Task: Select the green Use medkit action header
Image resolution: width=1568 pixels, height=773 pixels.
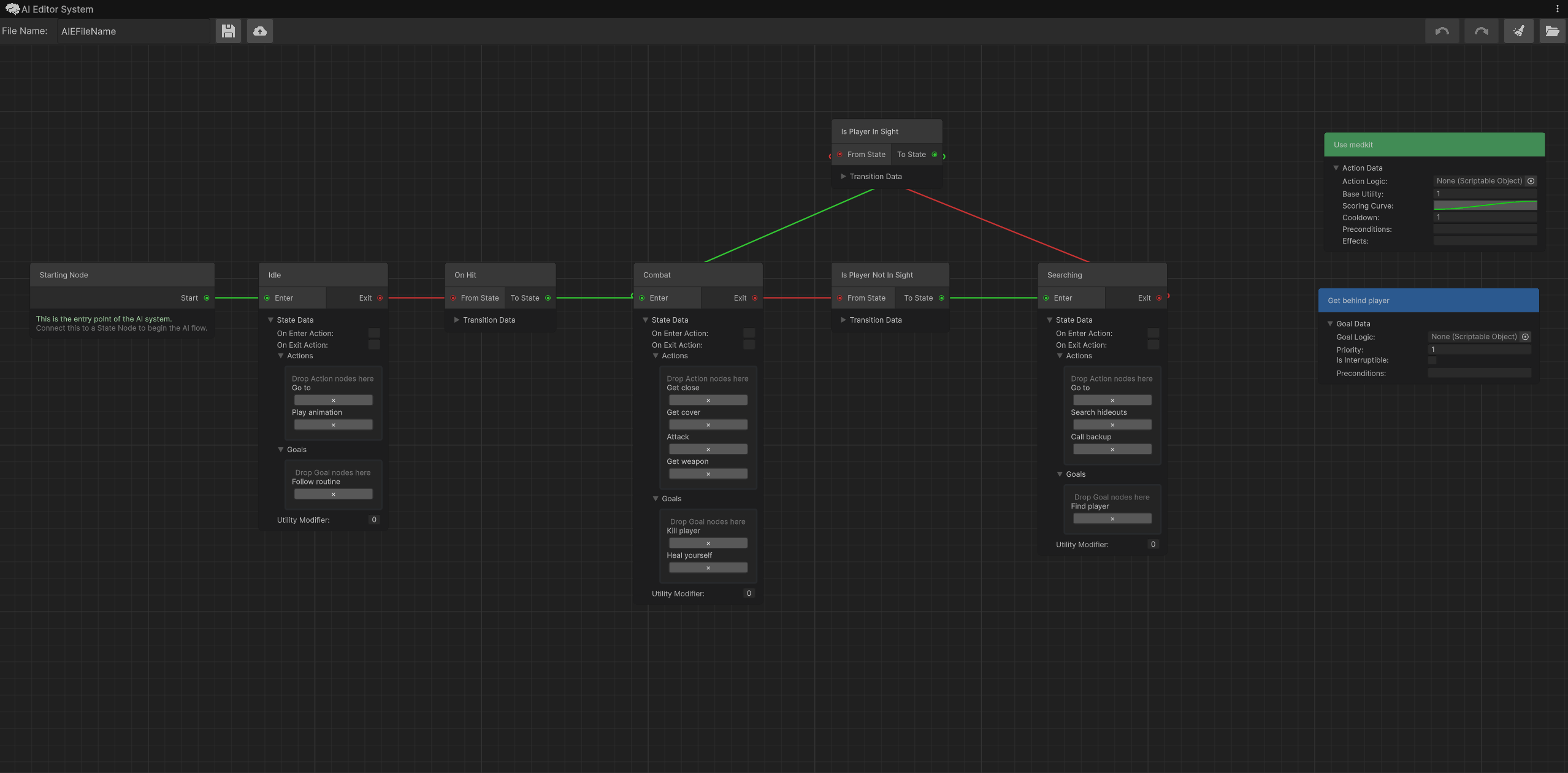Action: click(x=1434, y=144)
